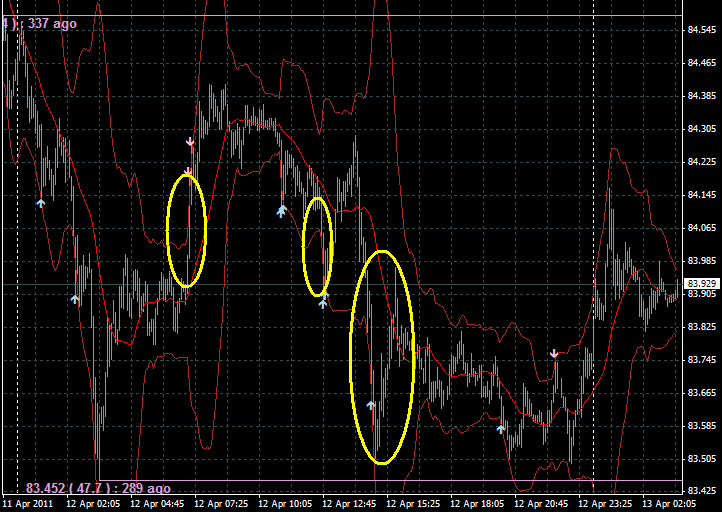
Task: Click the pink down arrow near the 83.745 level
Action: [554, 354]
